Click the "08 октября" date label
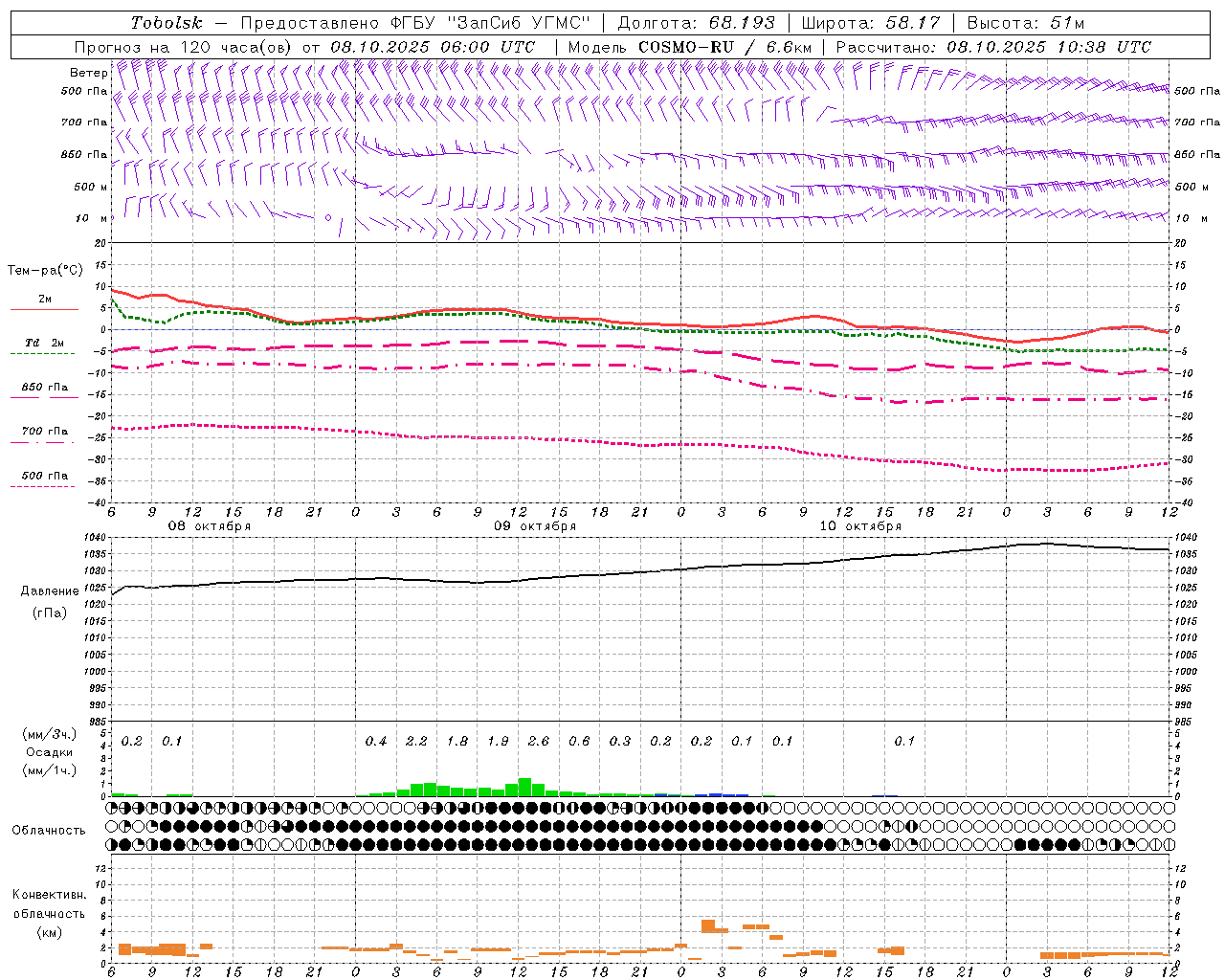Screen dimensions: 1225x980 click(x=210, y=526)
